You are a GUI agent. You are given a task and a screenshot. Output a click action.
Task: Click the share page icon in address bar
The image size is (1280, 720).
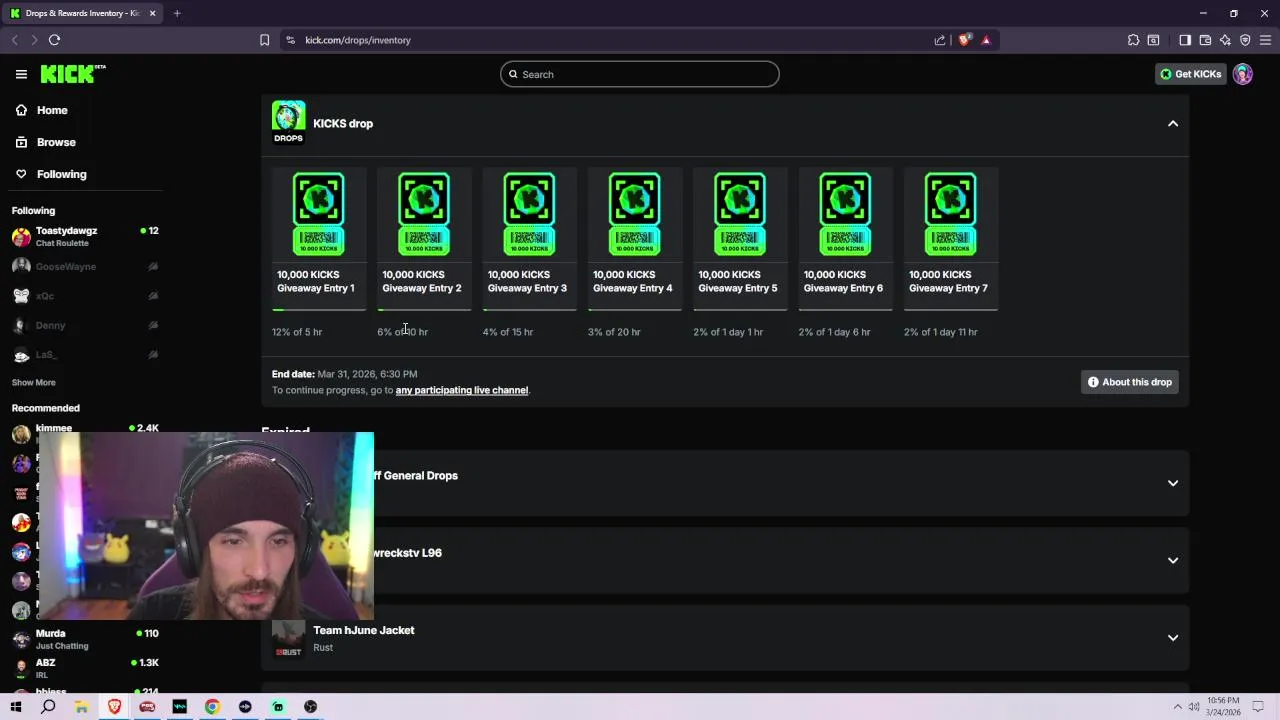(x=940, y=40)
